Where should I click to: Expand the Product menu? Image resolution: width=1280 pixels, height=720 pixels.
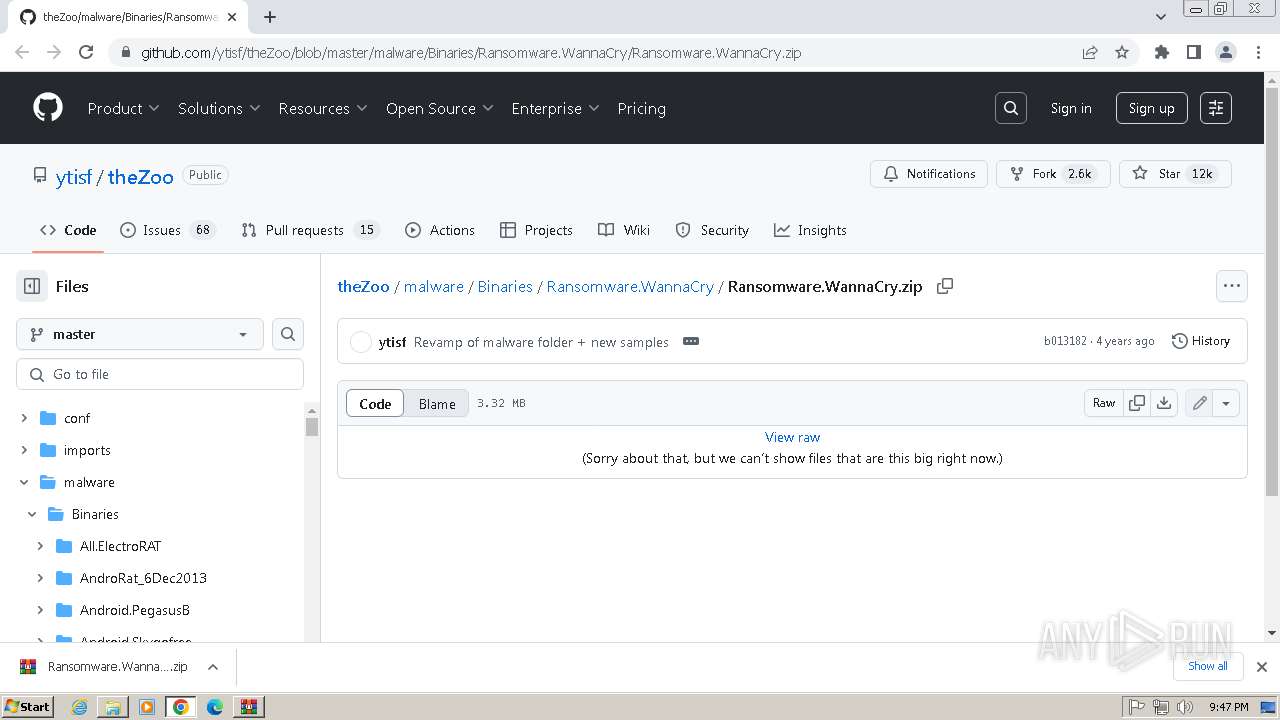click(123, 108)
